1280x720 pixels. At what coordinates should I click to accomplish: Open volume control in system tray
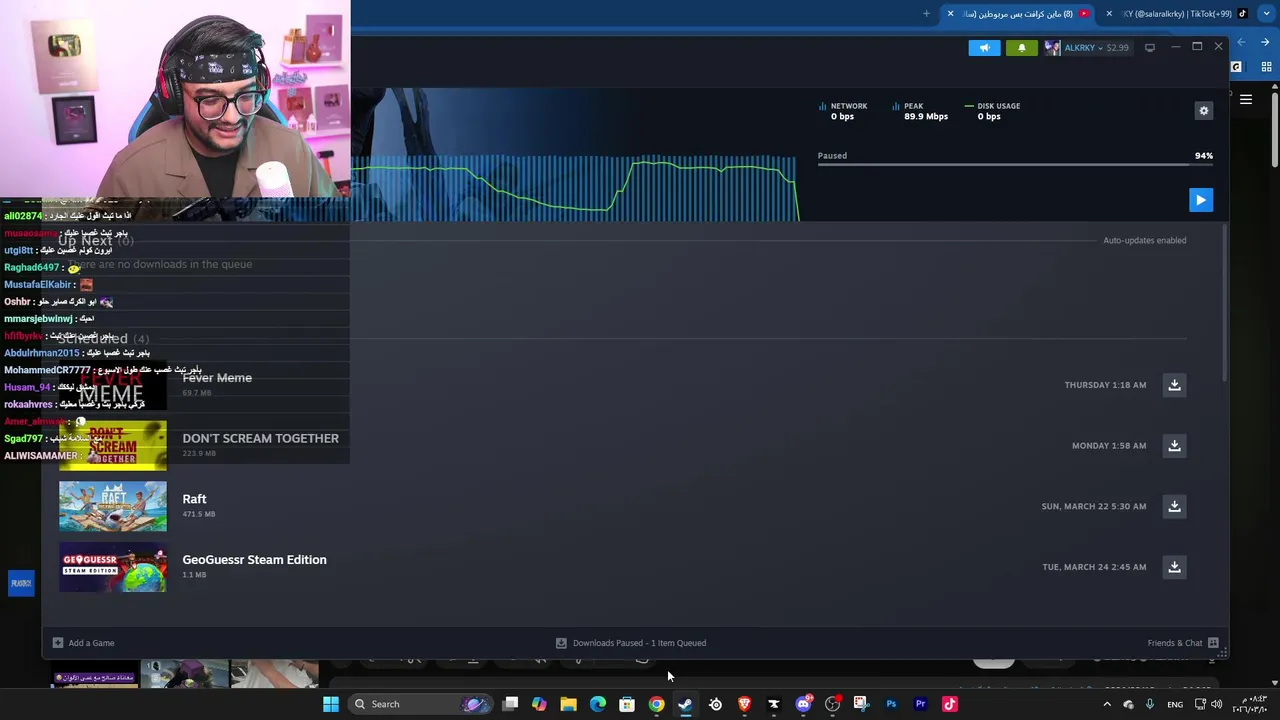1216,704
